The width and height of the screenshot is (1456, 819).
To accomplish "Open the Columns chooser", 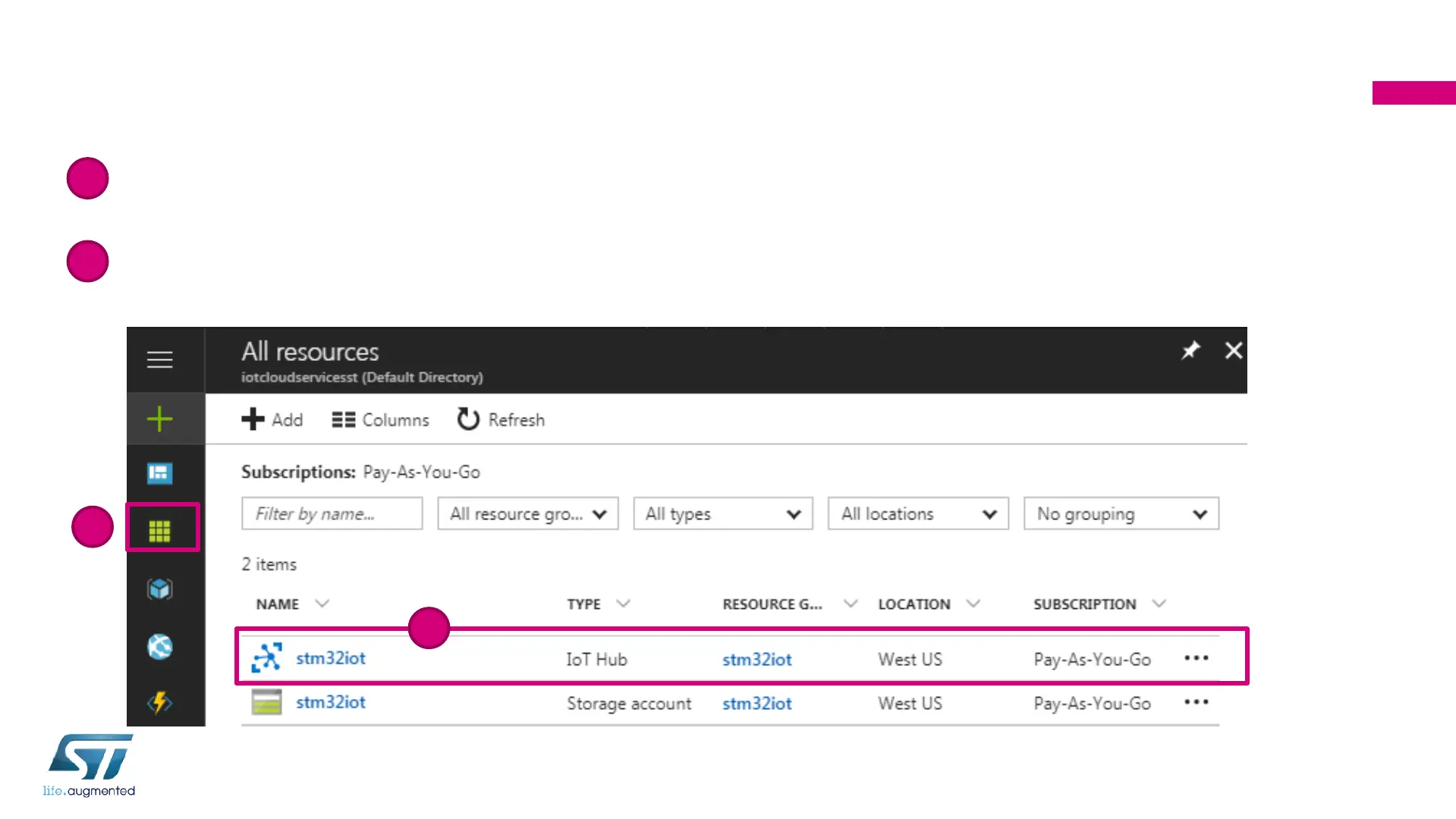I will point(380,419).
